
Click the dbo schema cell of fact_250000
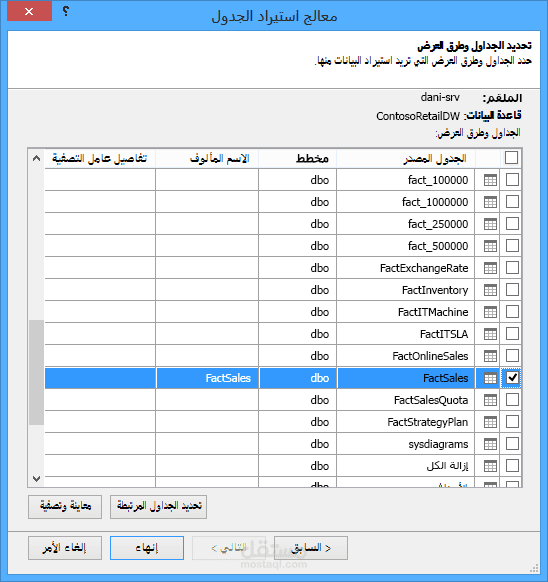point(298,224)
